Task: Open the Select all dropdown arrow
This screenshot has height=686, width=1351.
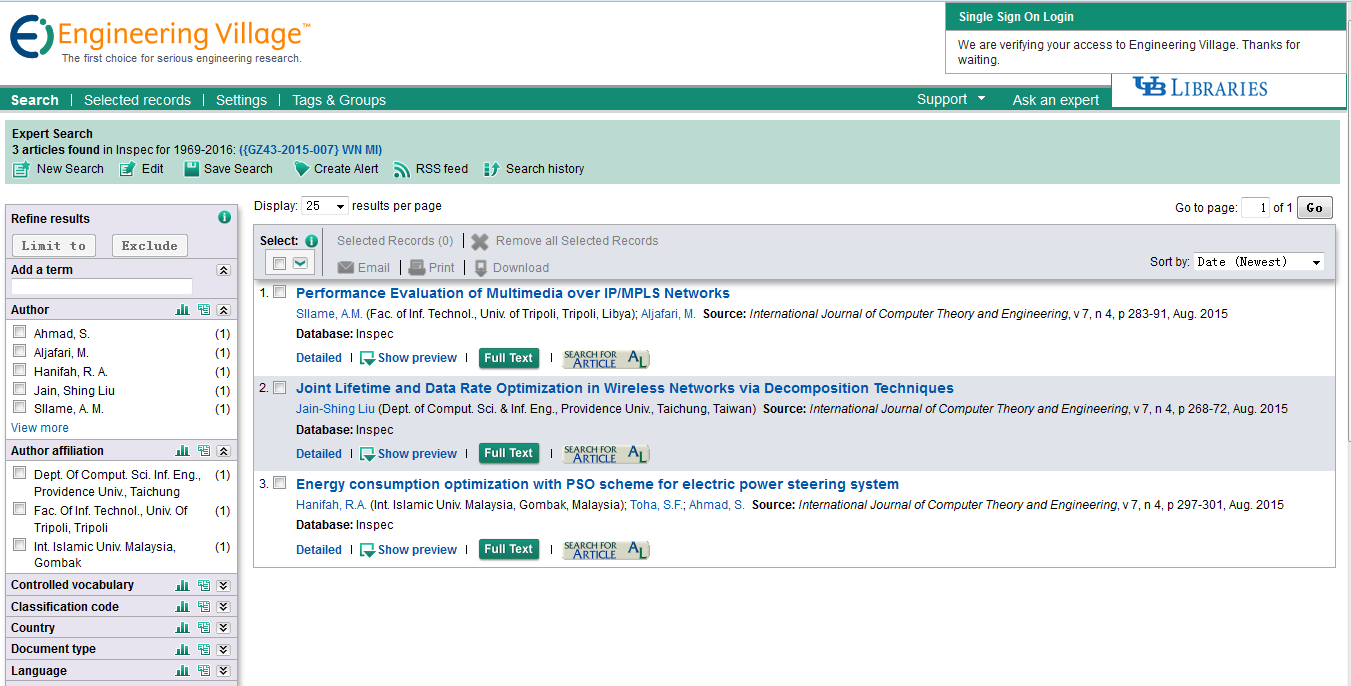Action: (300, 263)
